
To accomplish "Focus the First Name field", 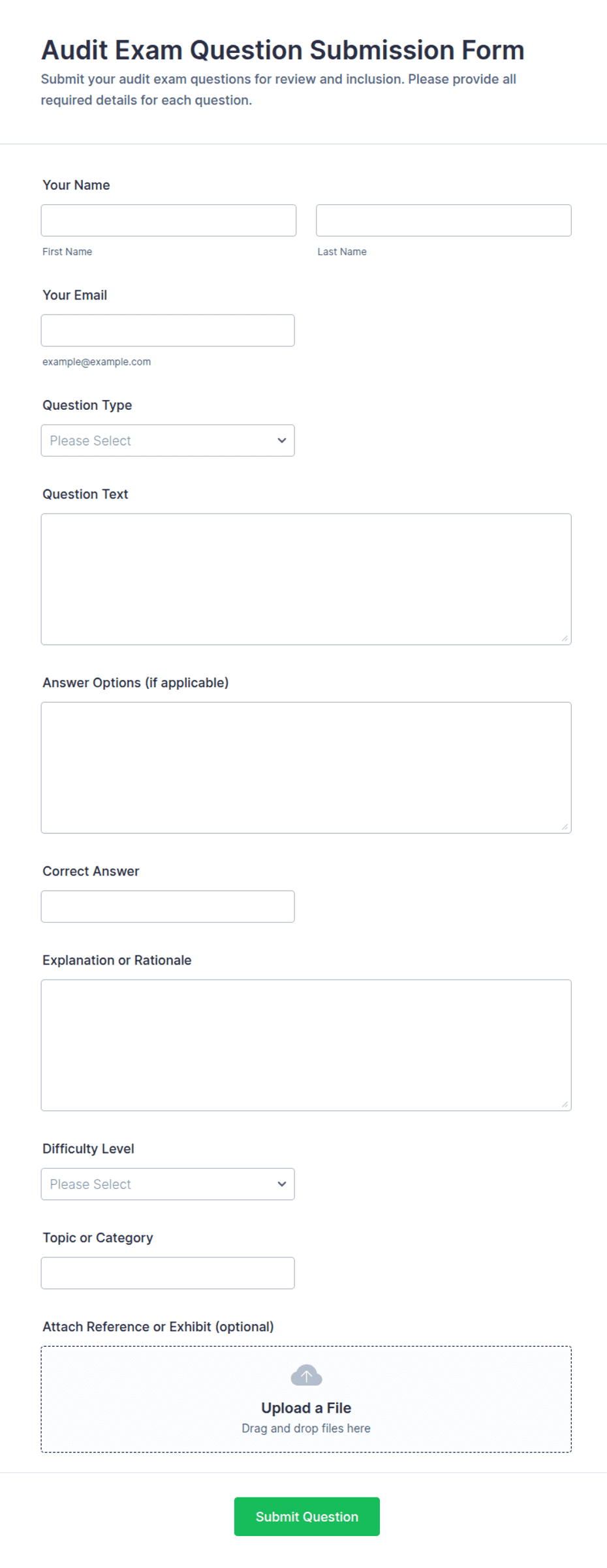I will (168, 221).
